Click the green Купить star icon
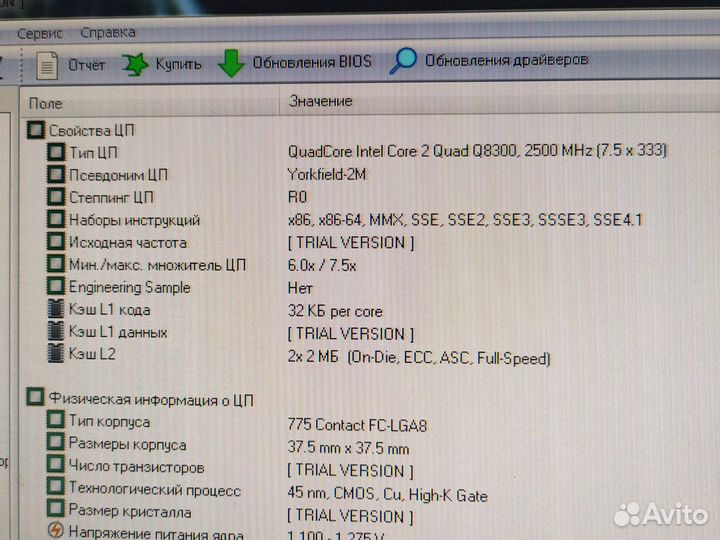This screenshot has height=540, width=720. tap(134, 65)
